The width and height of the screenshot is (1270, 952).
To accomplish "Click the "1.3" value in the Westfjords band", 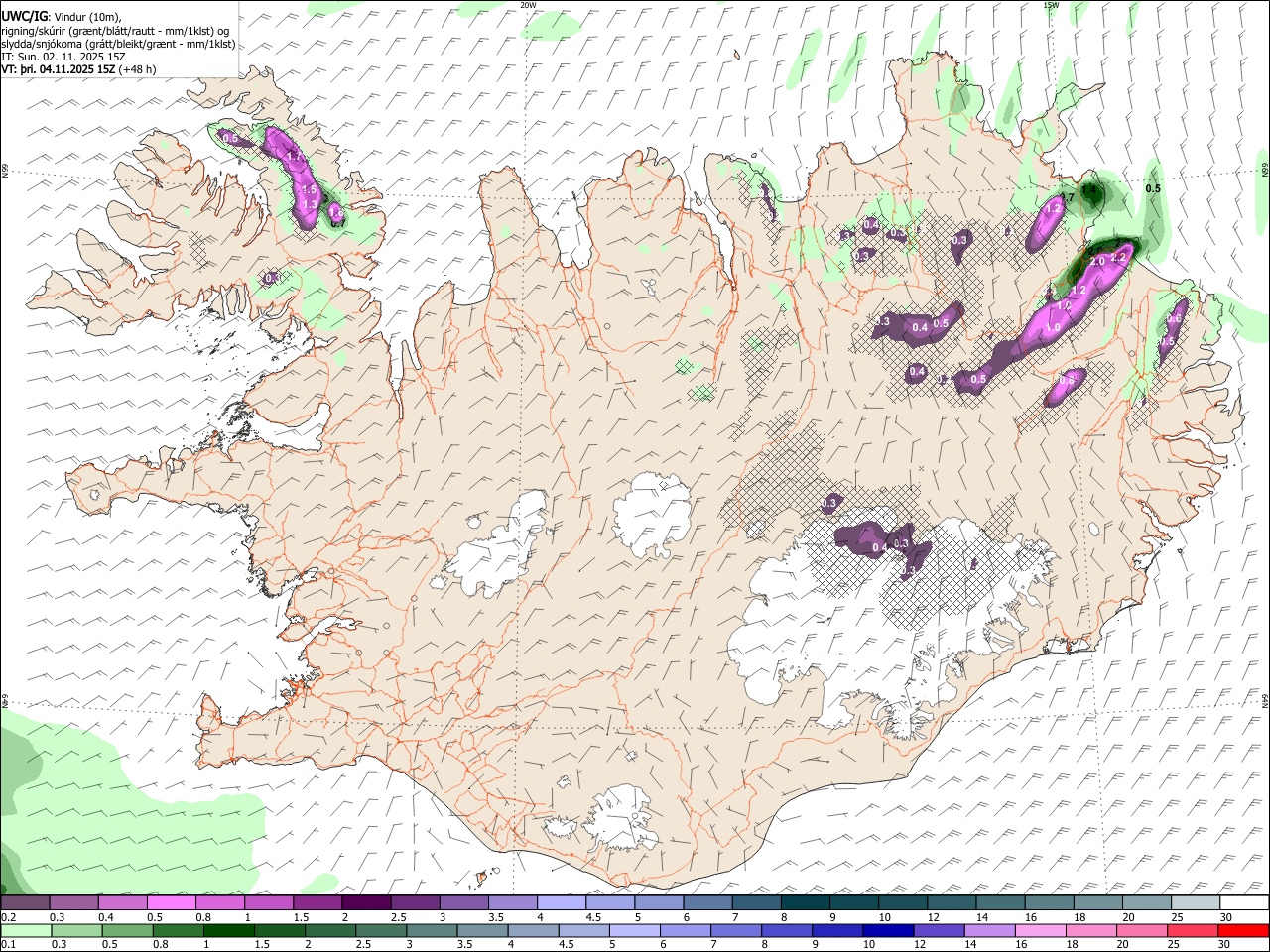I will tap(310, 204).
